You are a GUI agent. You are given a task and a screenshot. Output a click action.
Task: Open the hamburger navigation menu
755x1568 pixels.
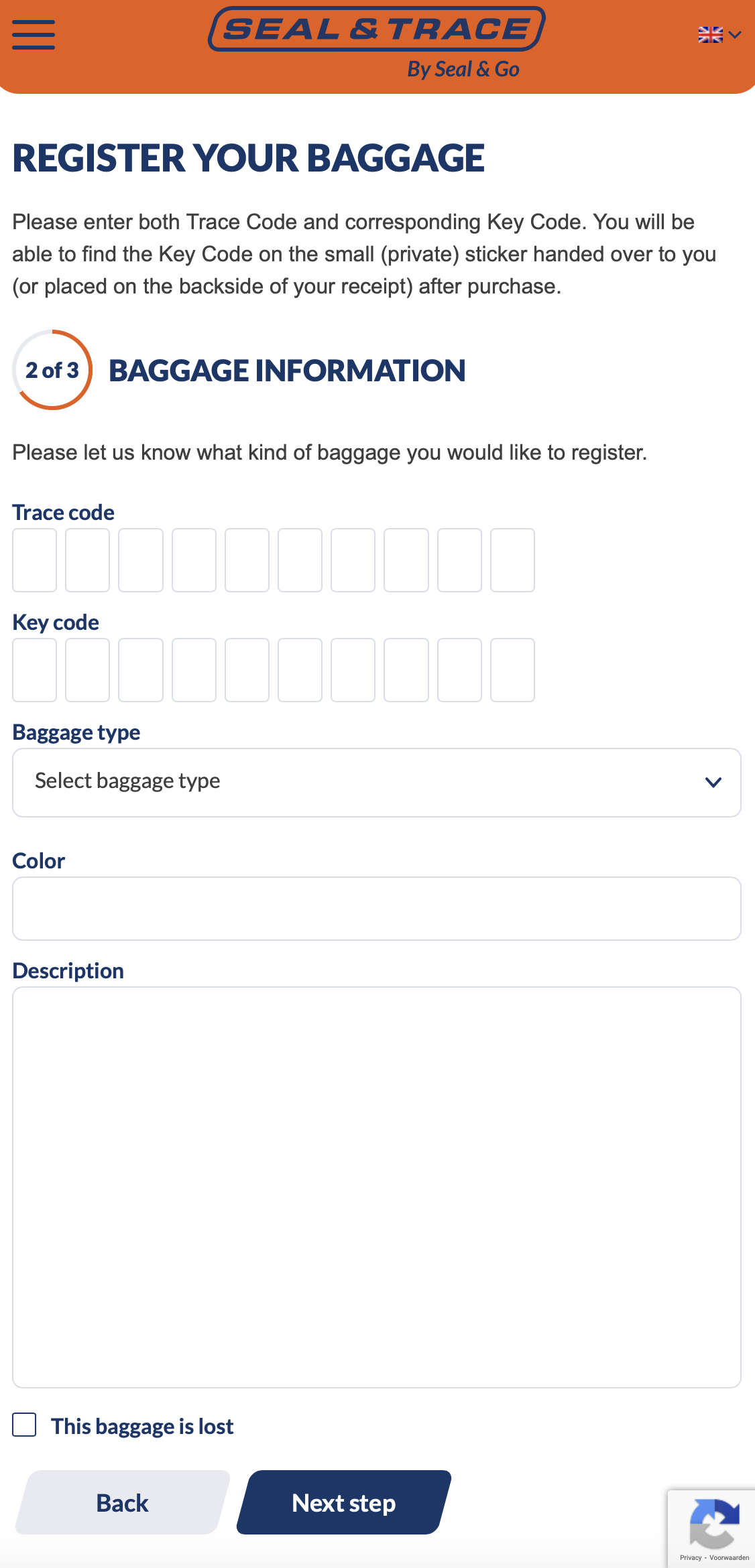34,35
